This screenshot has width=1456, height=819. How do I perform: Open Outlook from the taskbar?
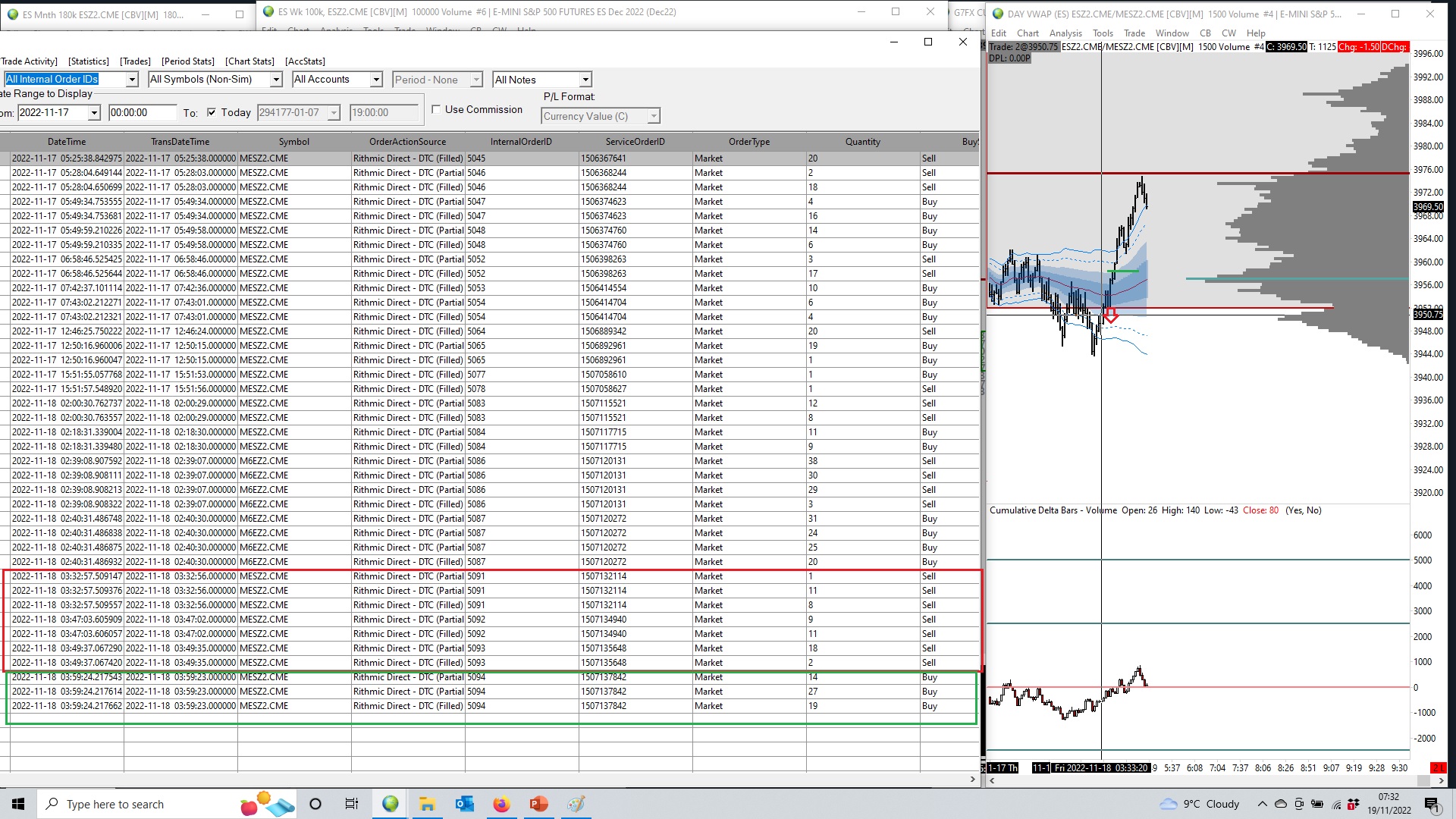(x=464, y=804)
